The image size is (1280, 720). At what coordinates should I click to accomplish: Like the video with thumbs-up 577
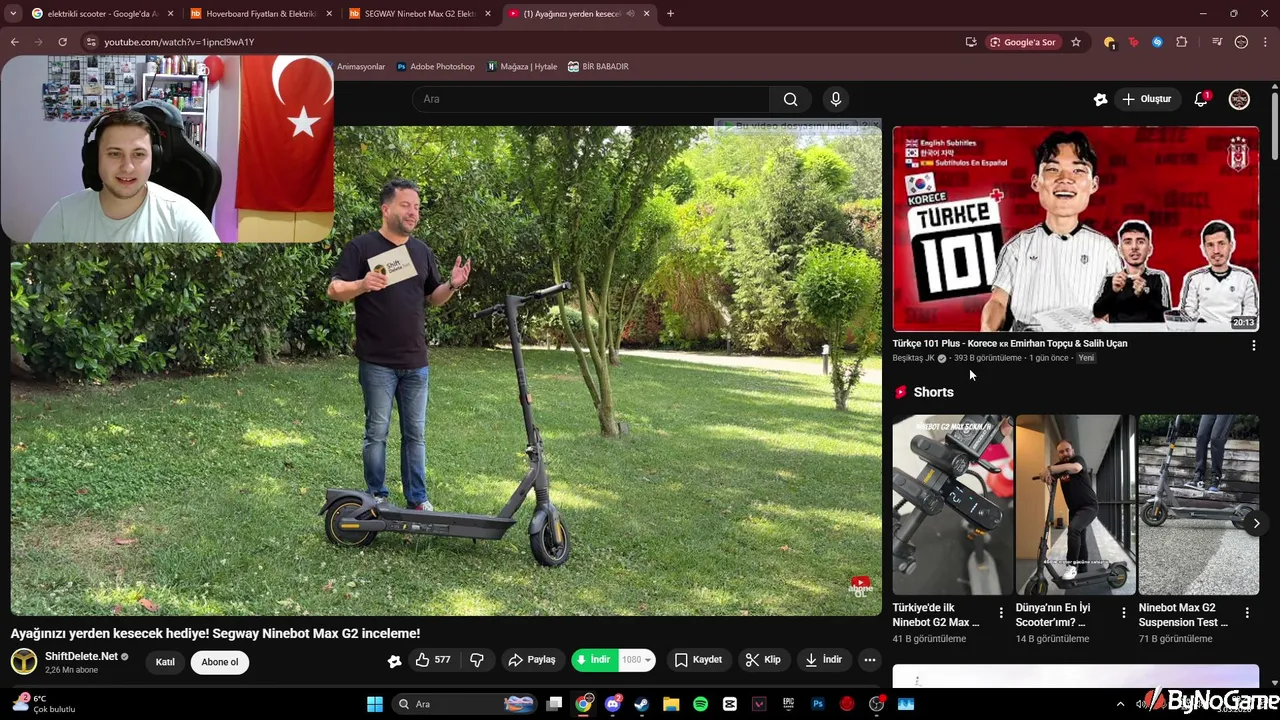point(433,660)
